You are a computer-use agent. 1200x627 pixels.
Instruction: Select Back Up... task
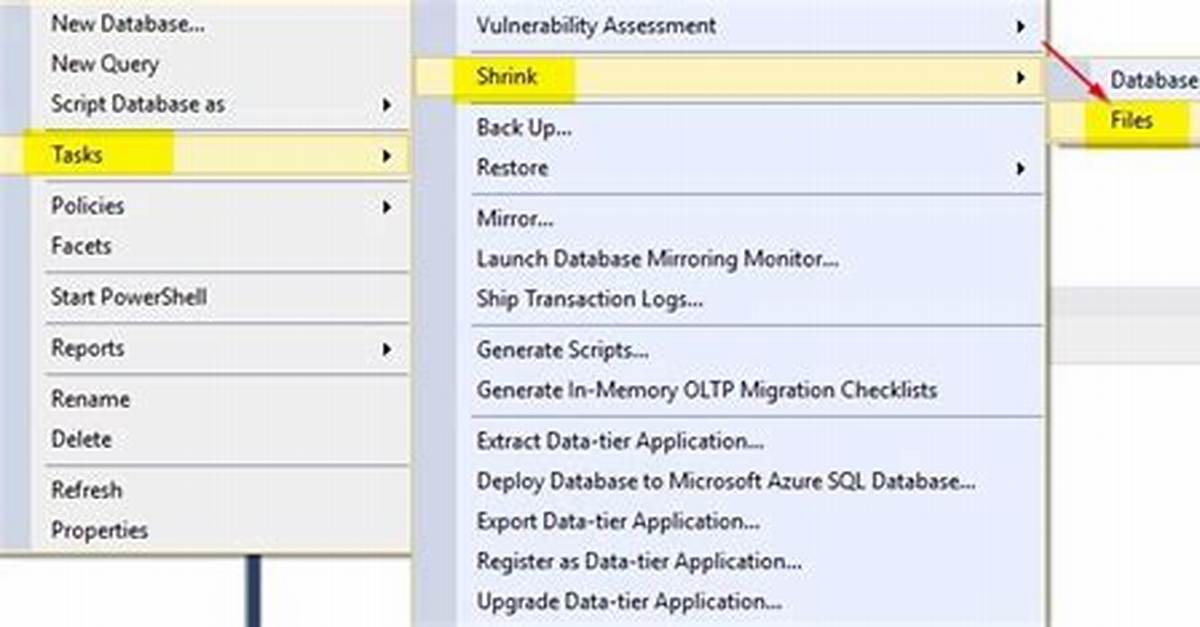click(x=524, y=128)
